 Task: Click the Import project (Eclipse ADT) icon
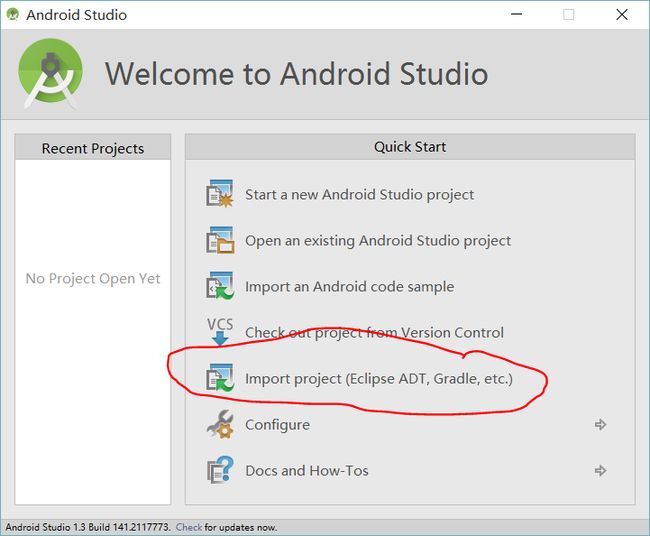220,378
